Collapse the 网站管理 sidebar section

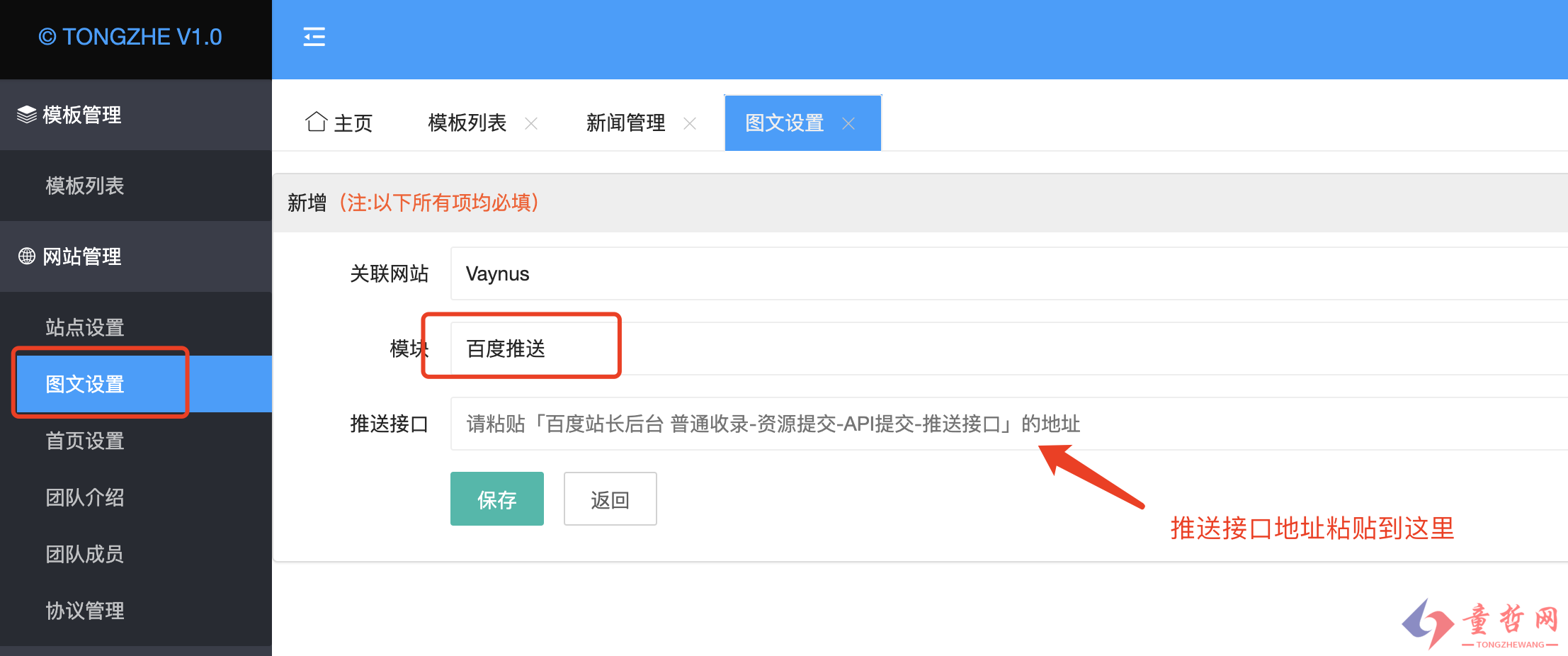point(136,256)
